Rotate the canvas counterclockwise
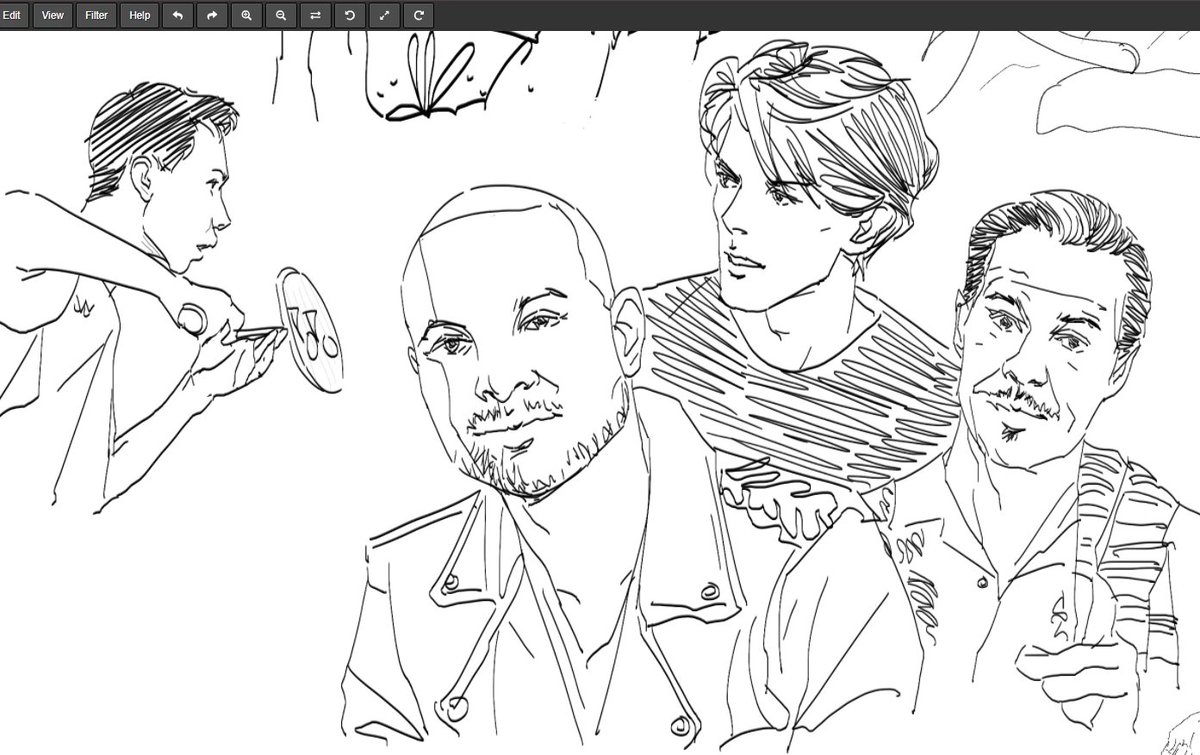The image size is (1200, 755). pyautogui.click(x=349, y=15)
